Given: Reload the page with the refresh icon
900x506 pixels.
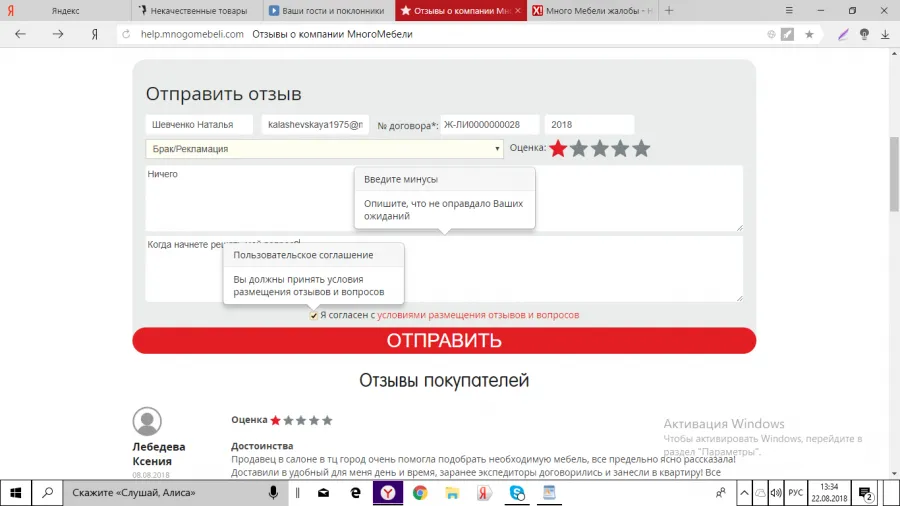Looking at the screenshot, I should coord(126,34).
